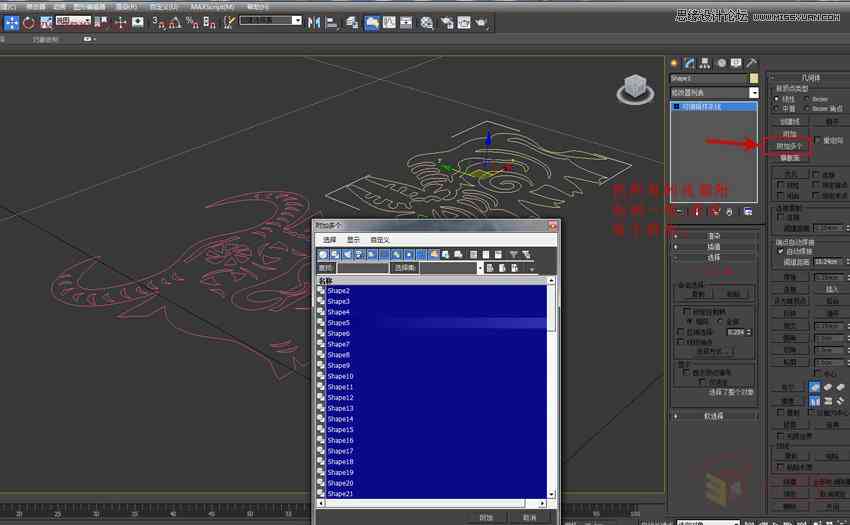Switch to the Utilities command panel tab

click(x=751, y=63)
